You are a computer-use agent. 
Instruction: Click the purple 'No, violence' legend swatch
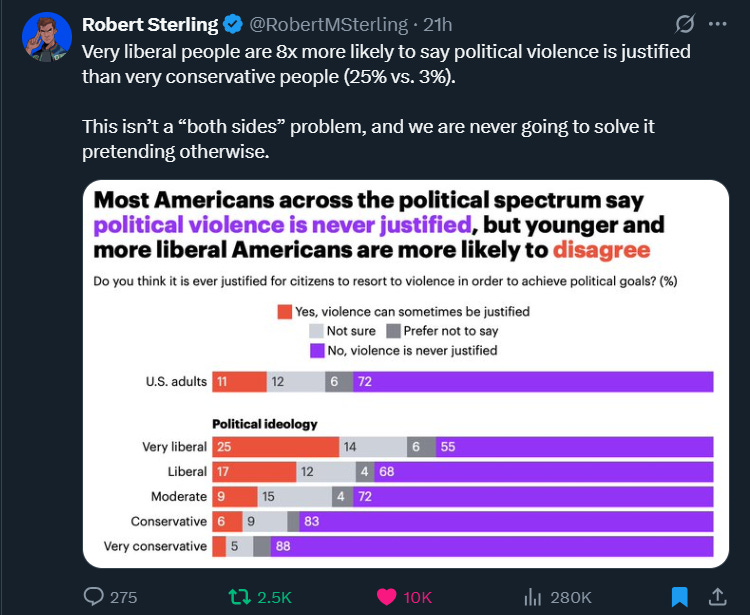coord(317,351)
